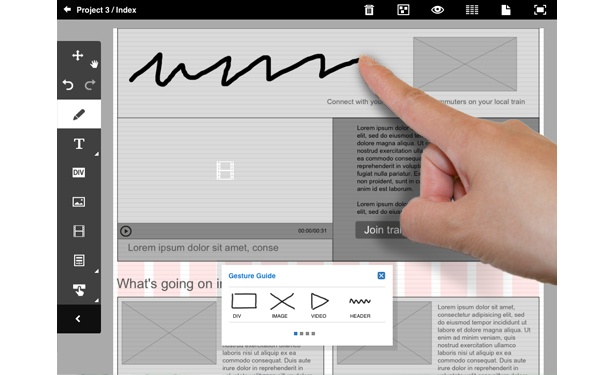Redo the last action
Viewport: 615px width, 375px height.
(90, 85)
